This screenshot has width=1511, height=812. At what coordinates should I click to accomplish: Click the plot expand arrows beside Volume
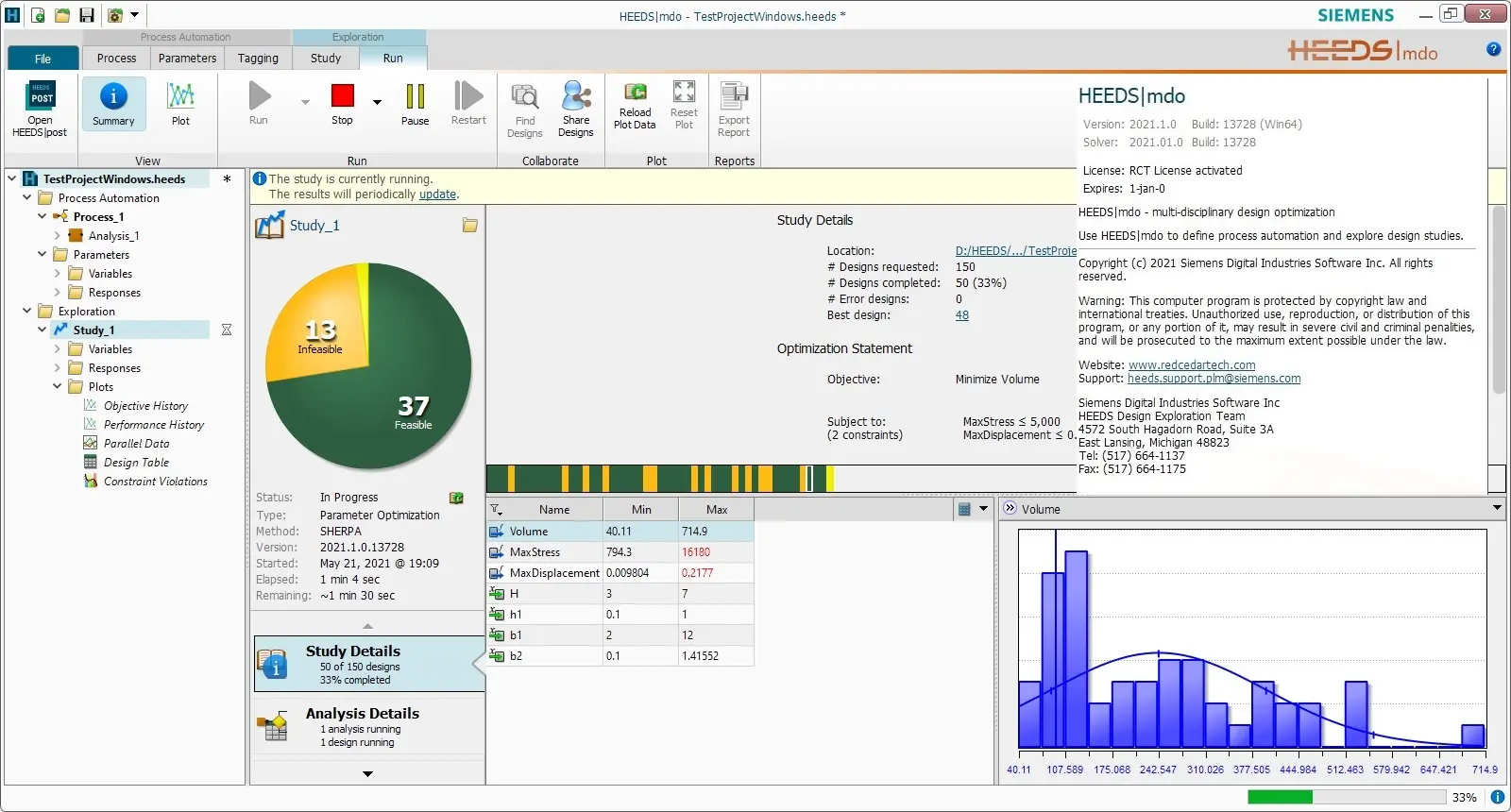(1010, 508)
